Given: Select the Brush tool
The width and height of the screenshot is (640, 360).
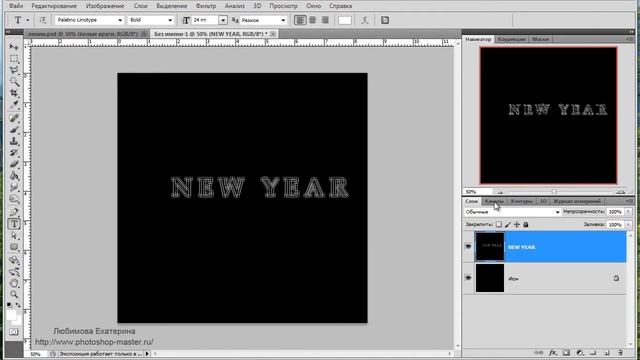Looking at the screenshot, I should click(14, 130).
